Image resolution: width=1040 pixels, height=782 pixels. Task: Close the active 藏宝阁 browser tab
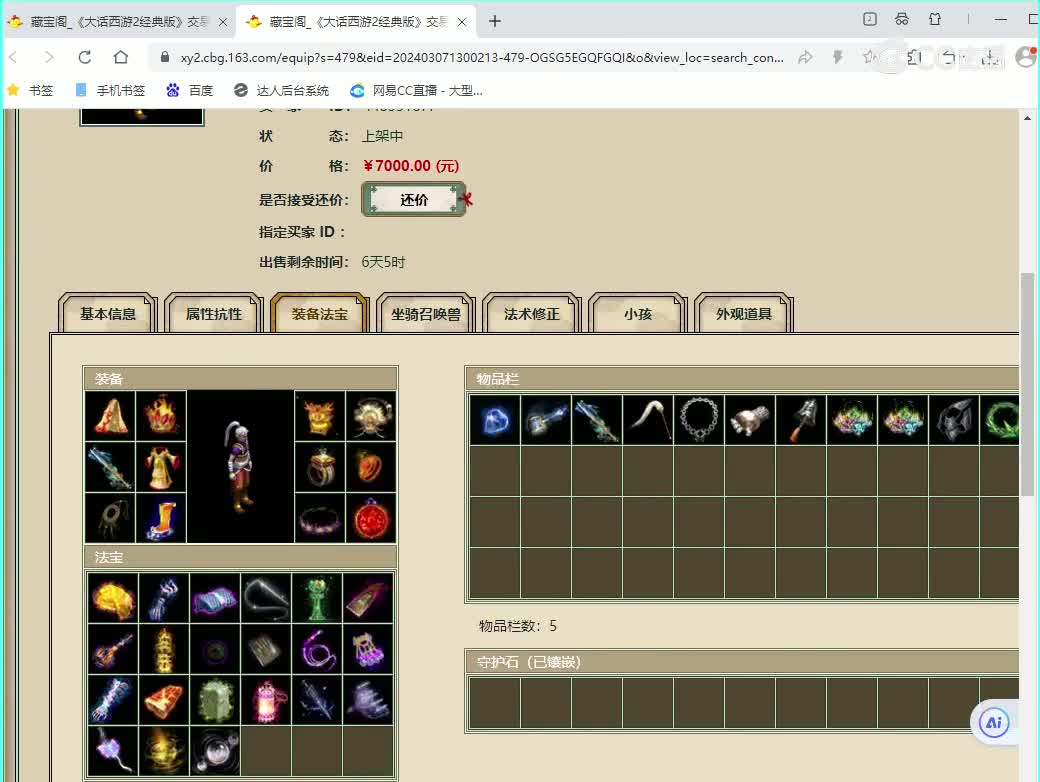(x=462, y=22)
